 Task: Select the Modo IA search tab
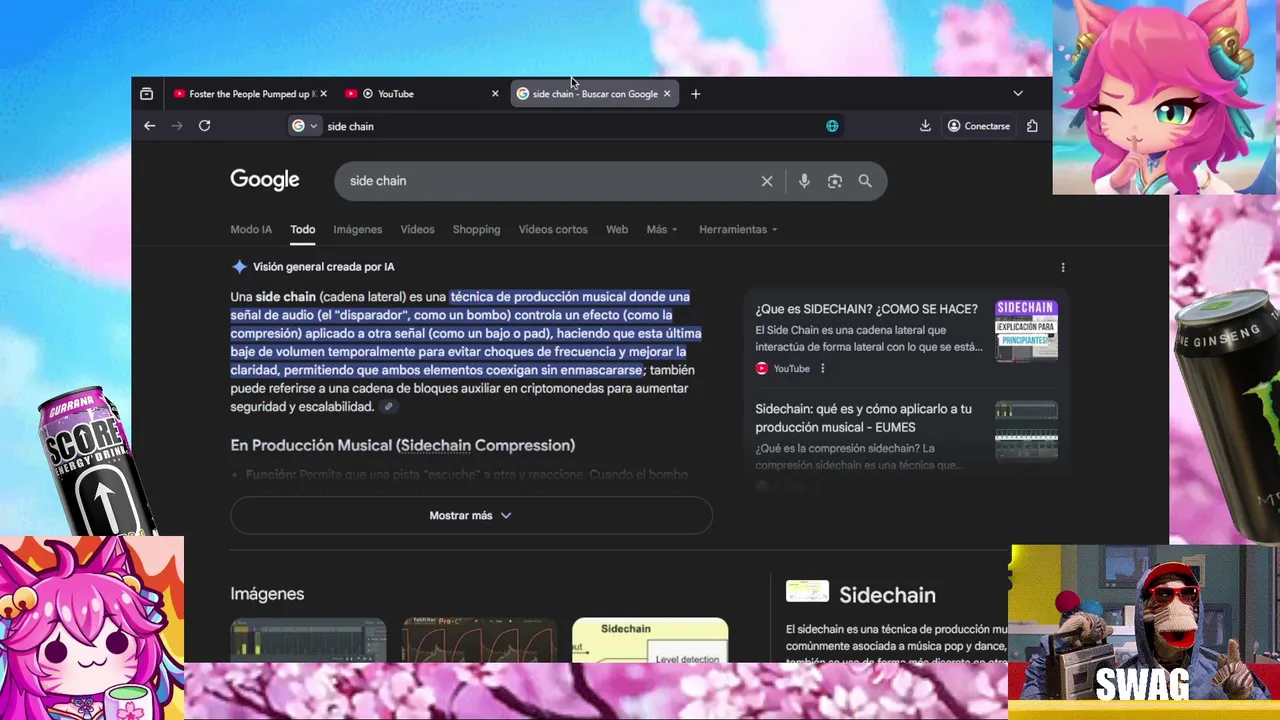(251, 229)
